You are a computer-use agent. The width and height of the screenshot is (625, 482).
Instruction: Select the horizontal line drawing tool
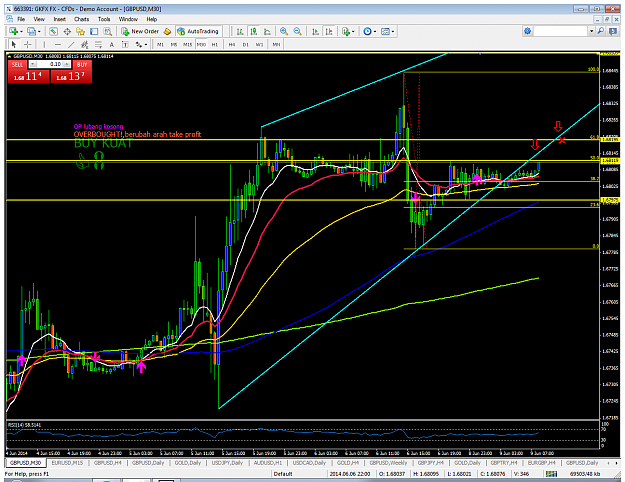(x=58, y=45)
